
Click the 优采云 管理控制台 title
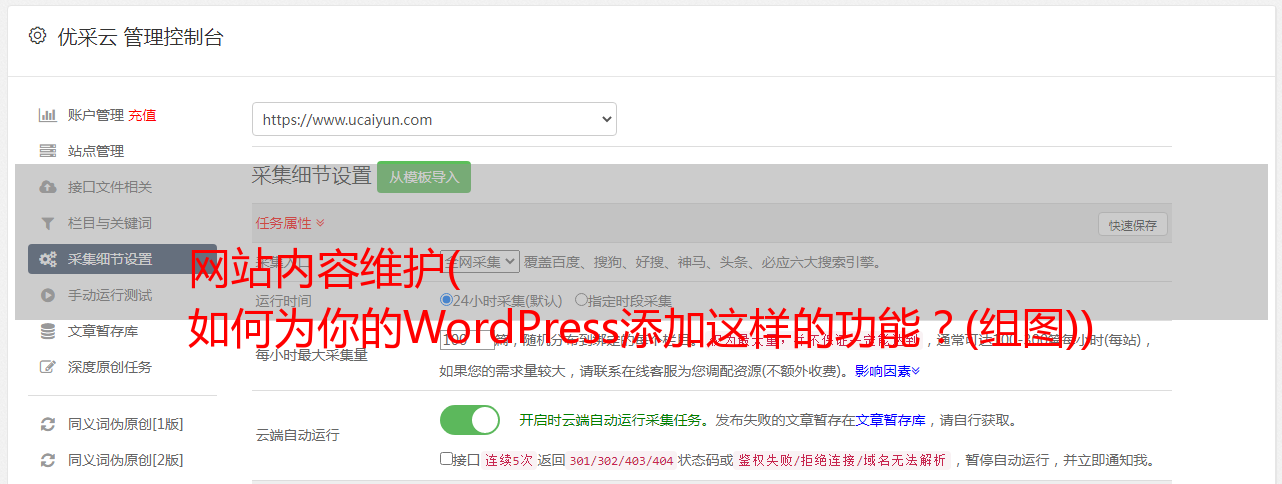point(140,37)
